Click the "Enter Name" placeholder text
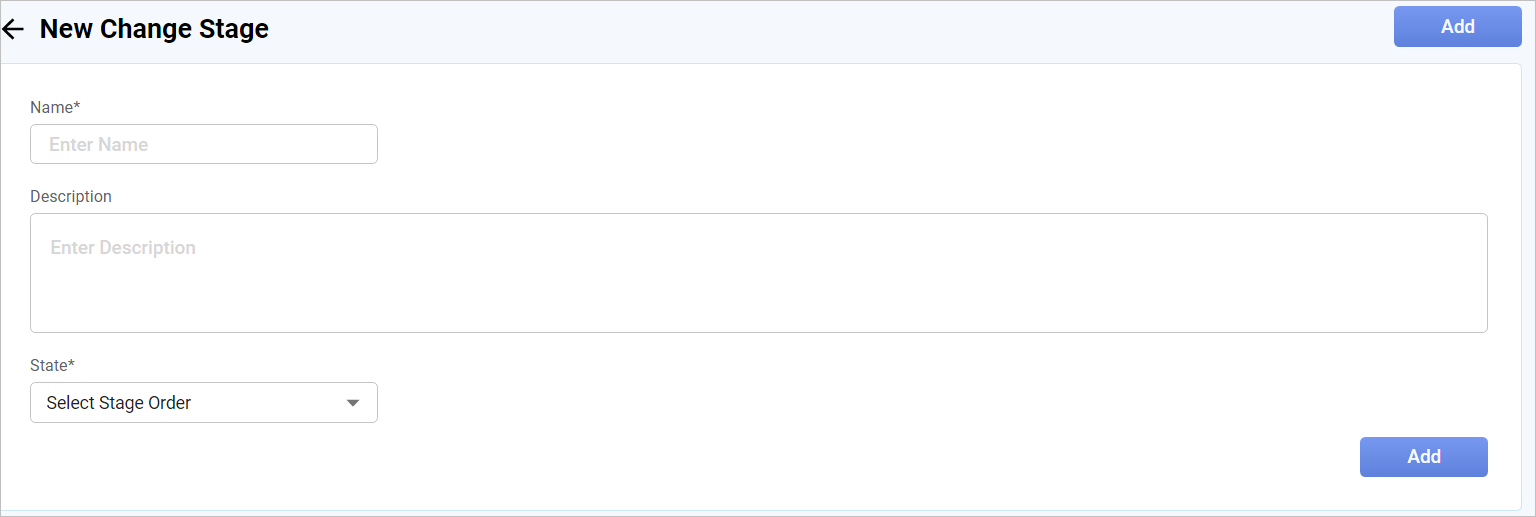The height and width of the screenshot is (517, 1536). 99,145
